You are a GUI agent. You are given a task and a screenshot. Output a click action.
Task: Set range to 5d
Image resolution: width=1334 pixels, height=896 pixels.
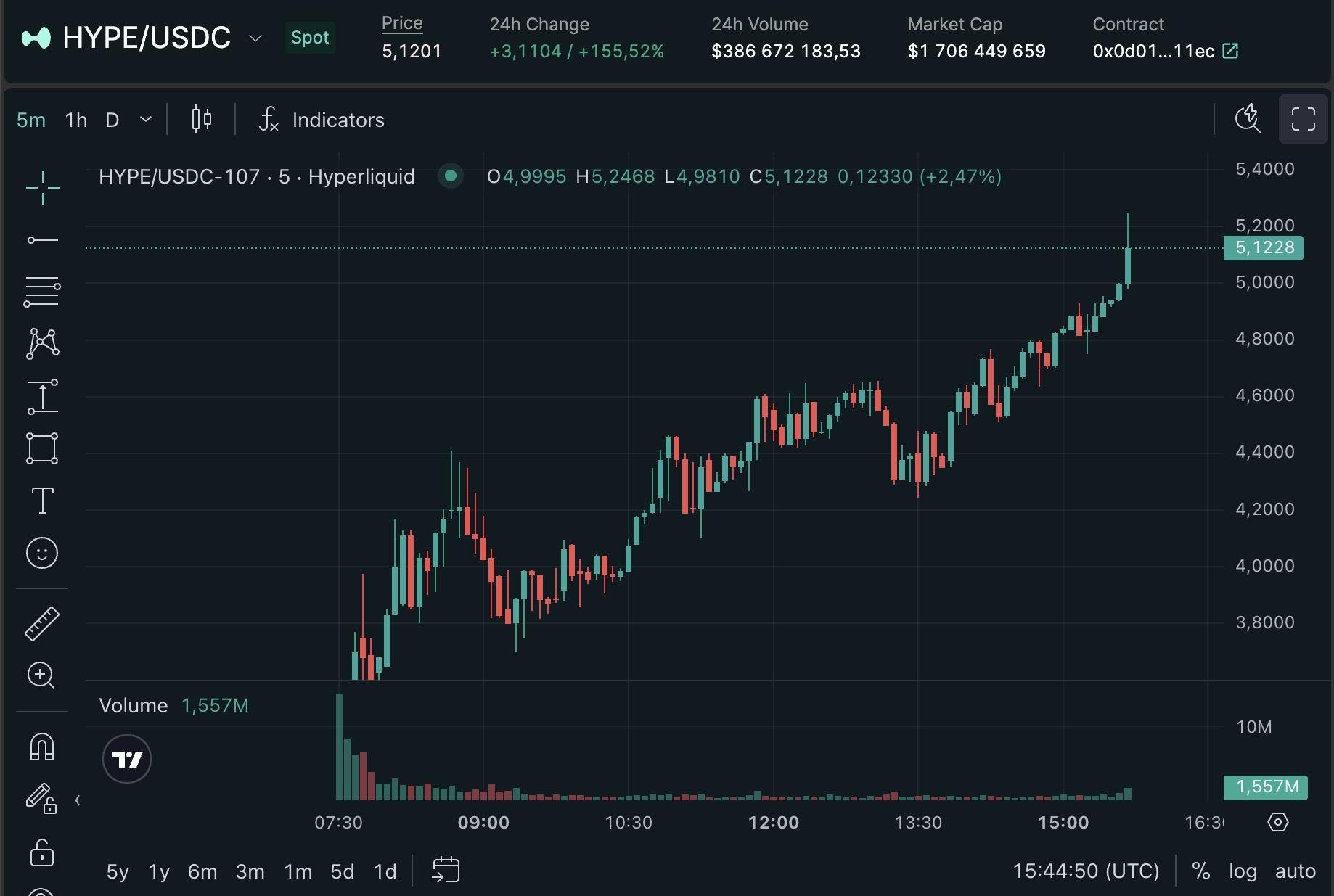[x=343, y=871]
